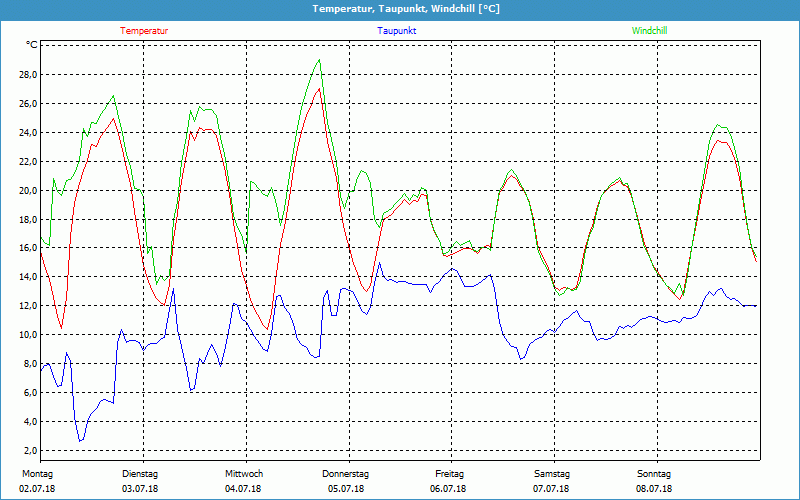The image size is (800, 500).
Task: Click the date 03.07.18
Action: [x=140, y=489]
